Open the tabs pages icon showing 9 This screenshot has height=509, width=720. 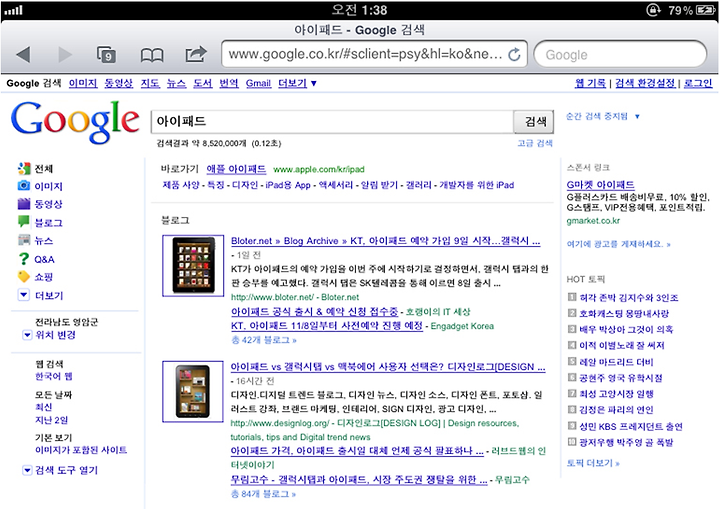tap(107, 55)
